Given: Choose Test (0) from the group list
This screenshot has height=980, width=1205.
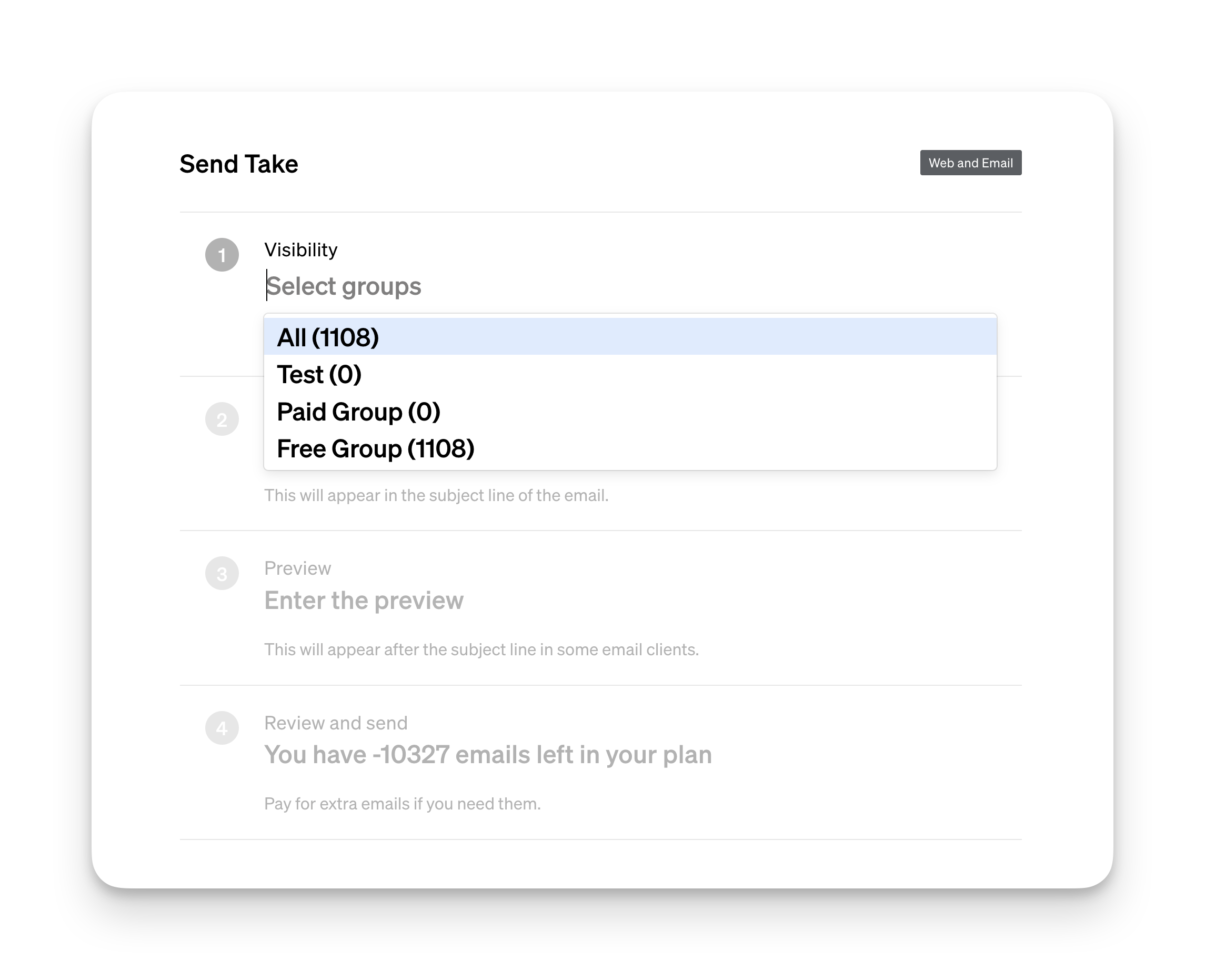Looking at the screenshot, I should tap(630, 374).
